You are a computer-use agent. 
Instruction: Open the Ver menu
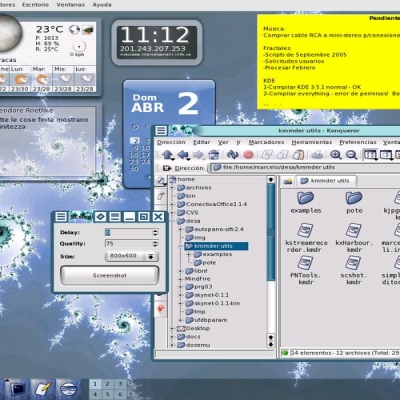223,142
